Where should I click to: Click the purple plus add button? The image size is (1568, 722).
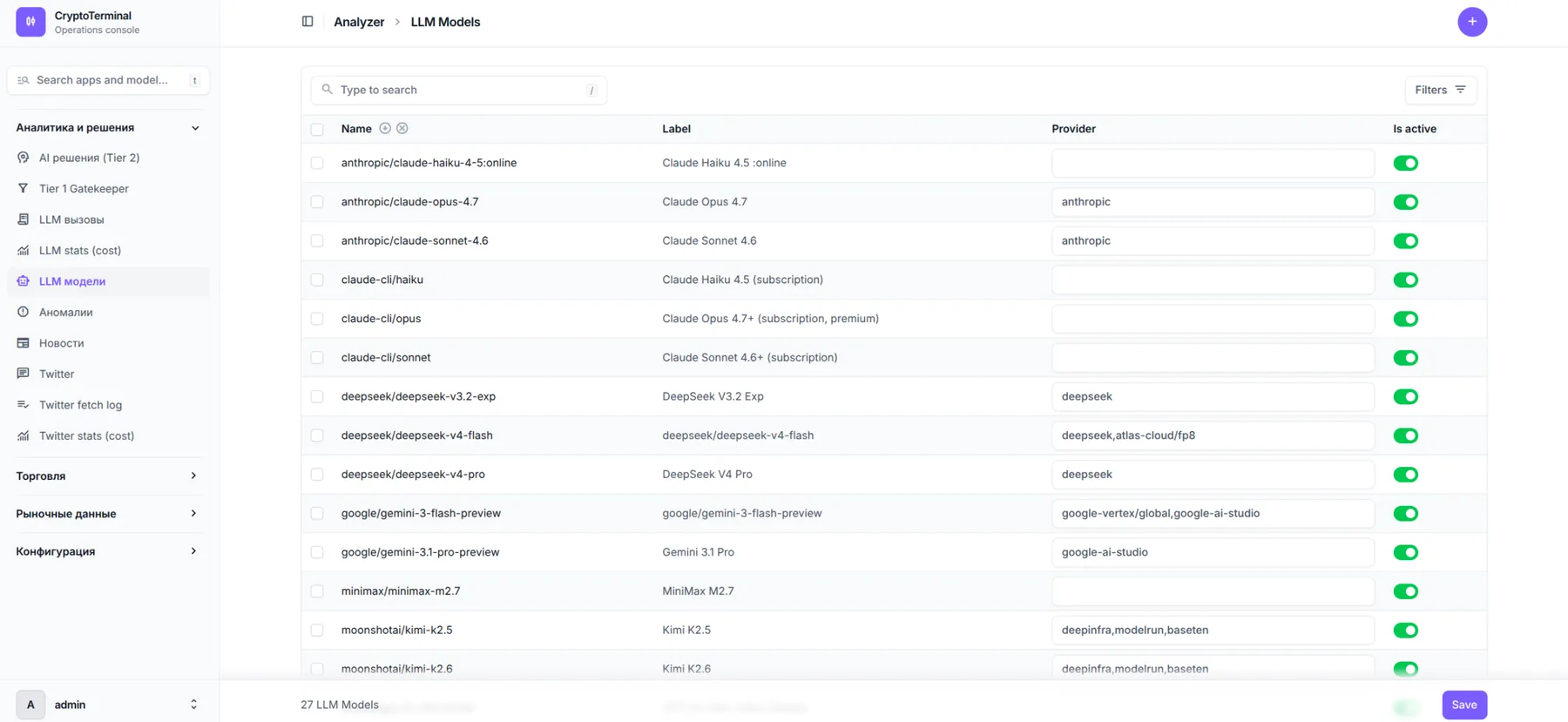click(x=1472, y=22)
